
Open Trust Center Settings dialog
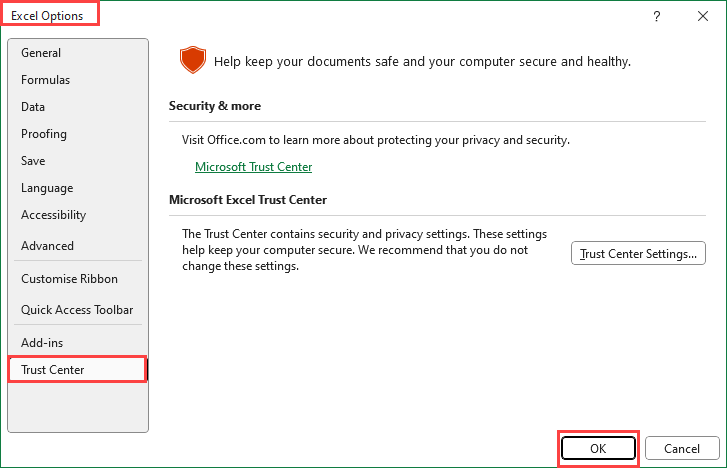point(638,253)
